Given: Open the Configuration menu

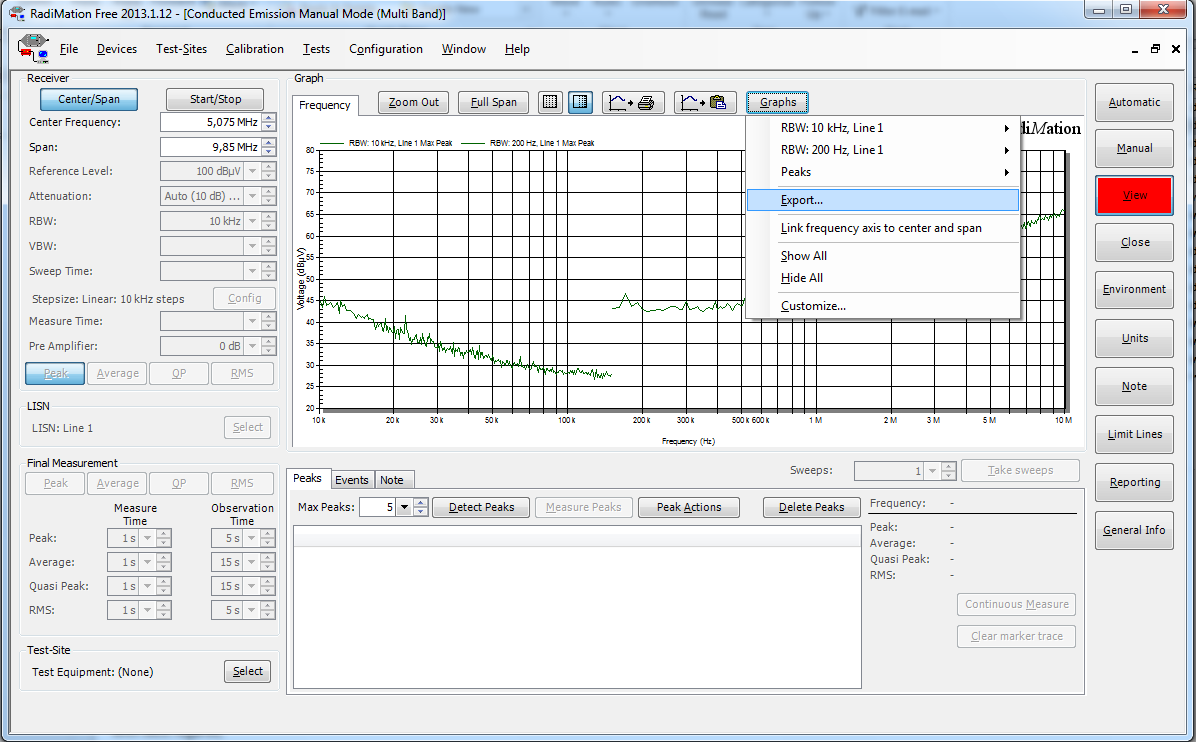Looking at the screenshot, I should click(x=386, y=49).
